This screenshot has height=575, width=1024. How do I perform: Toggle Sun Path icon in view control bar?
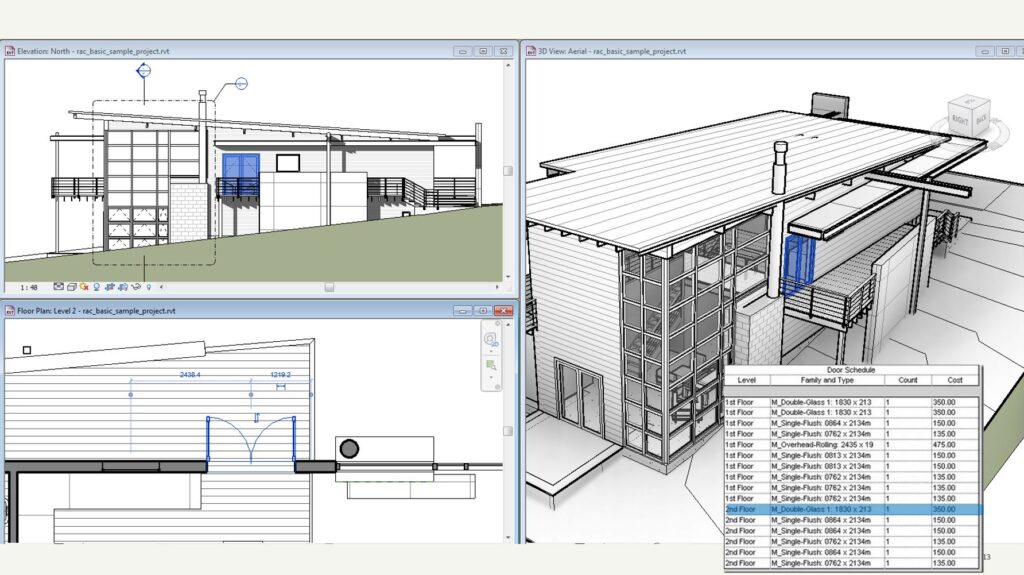tap(85, 287)
